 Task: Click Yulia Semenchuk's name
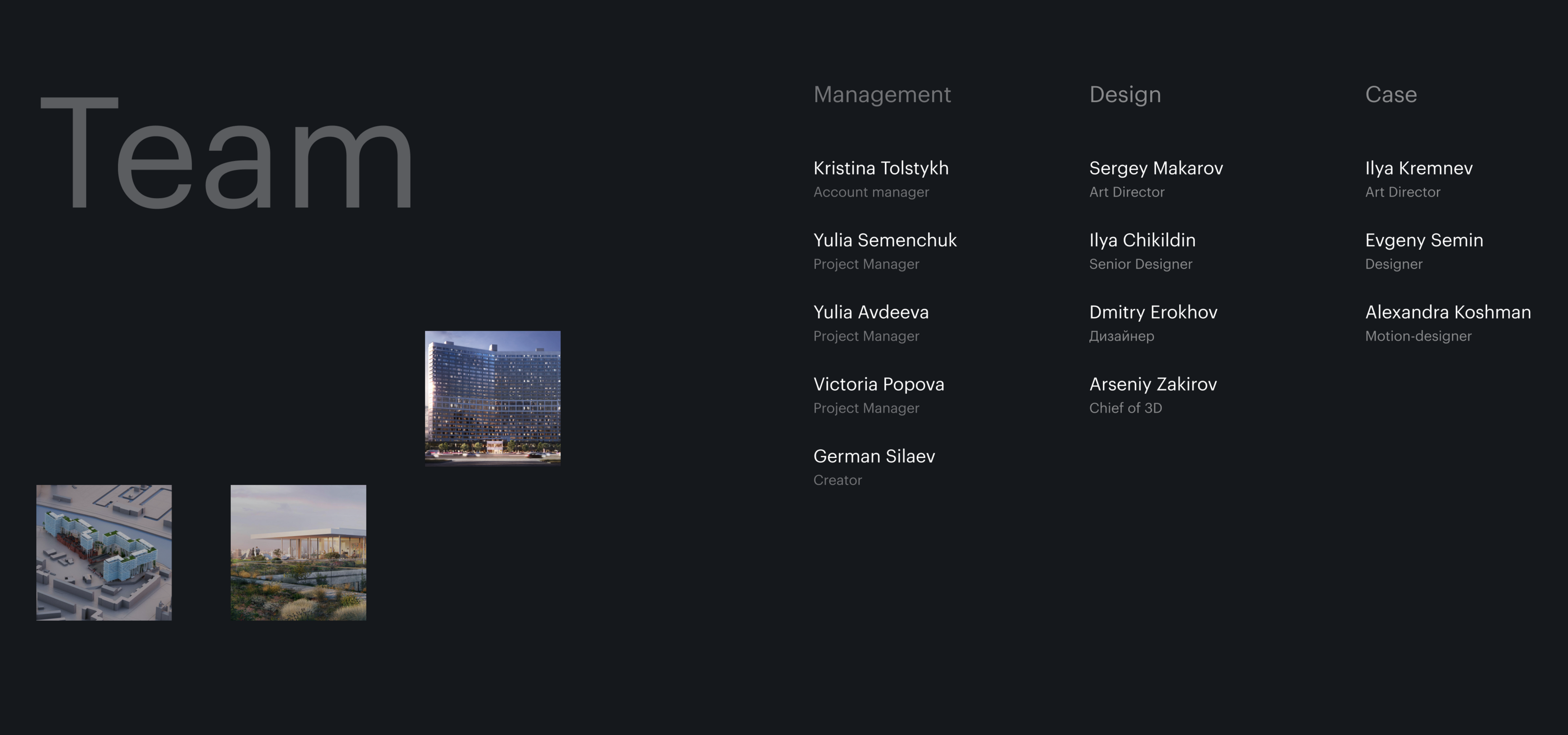point(885,240)
